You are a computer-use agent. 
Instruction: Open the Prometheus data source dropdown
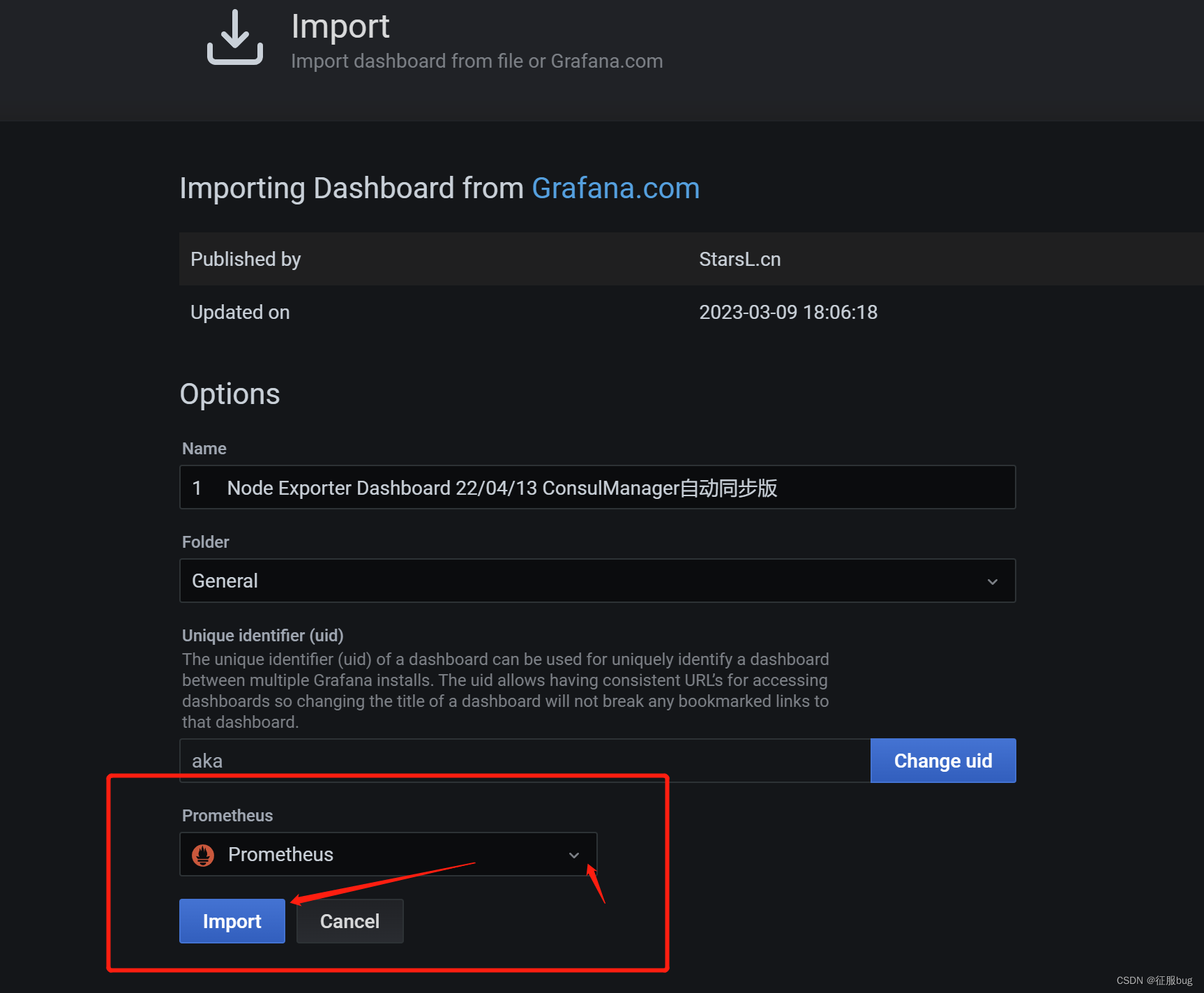pyautogui.click(x=389, y=854)
